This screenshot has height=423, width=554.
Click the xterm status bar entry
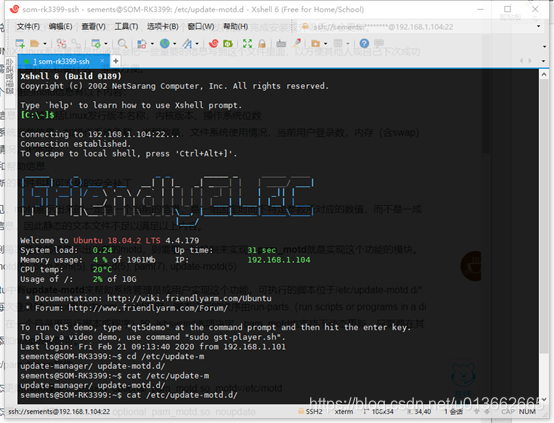click(x=344, y=411)
